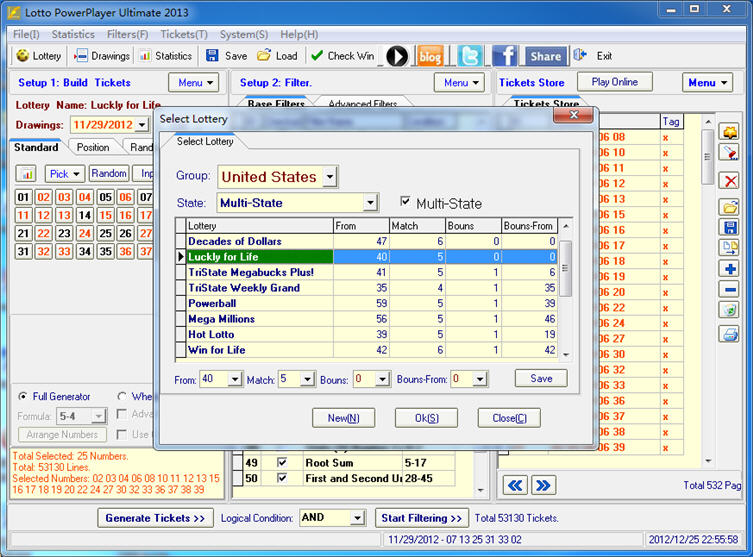This screenshot has height=557, width=753.
Task: Open the Bouns-From dropdown
Action: (480, 379)
